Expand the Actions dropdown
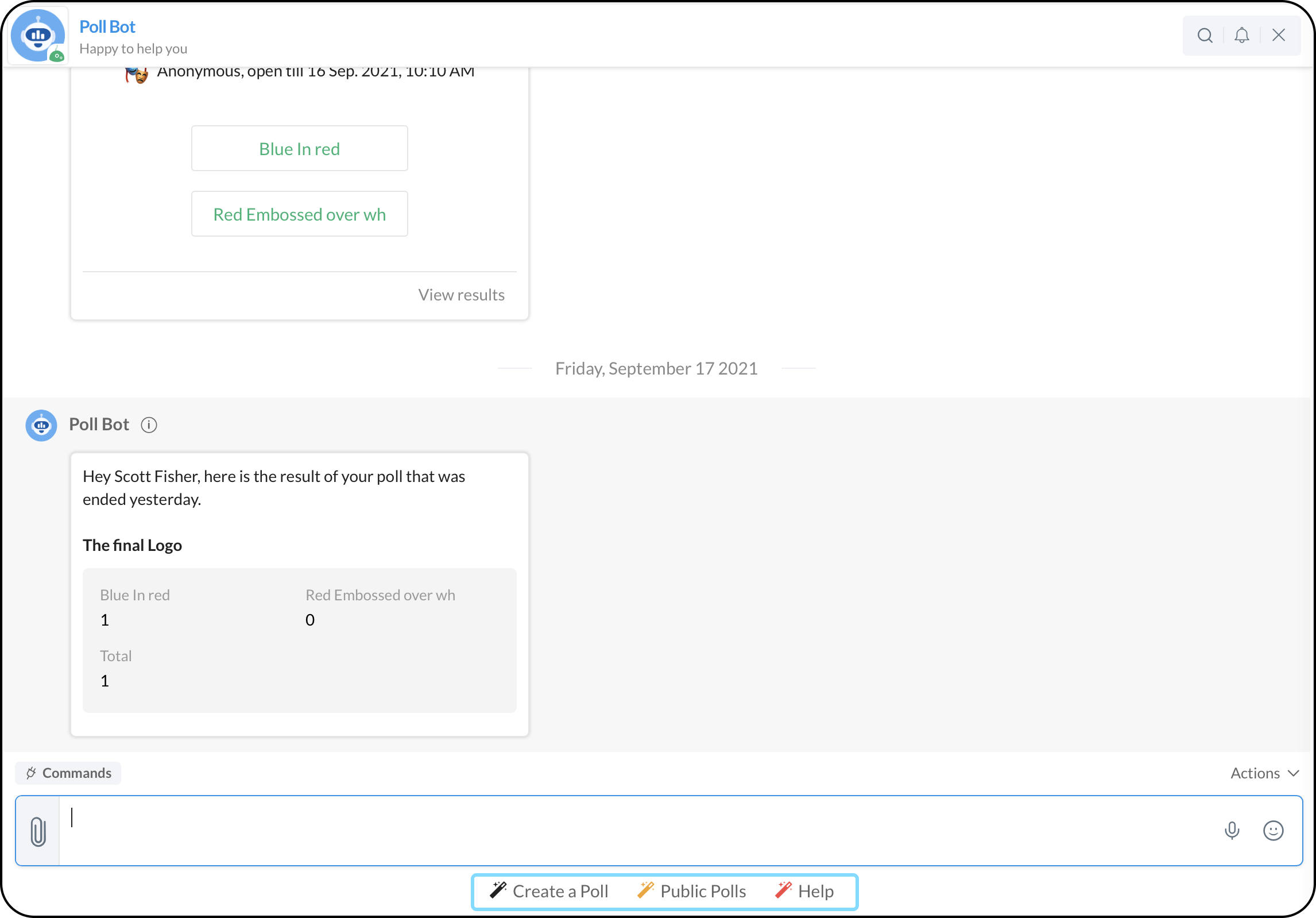Image resolution: width=1316 pixels, height=918 pixels. (1264, 773)
